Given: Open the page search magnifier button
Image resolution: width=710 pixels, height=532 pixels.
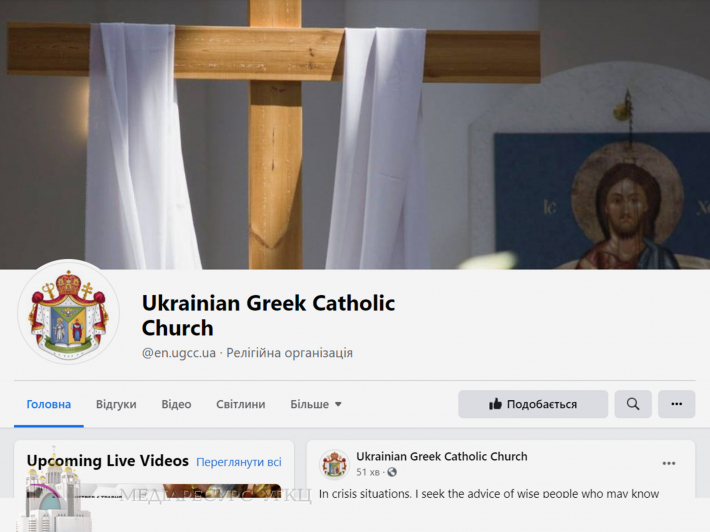Looking at the screenshot, I should 633,404.
